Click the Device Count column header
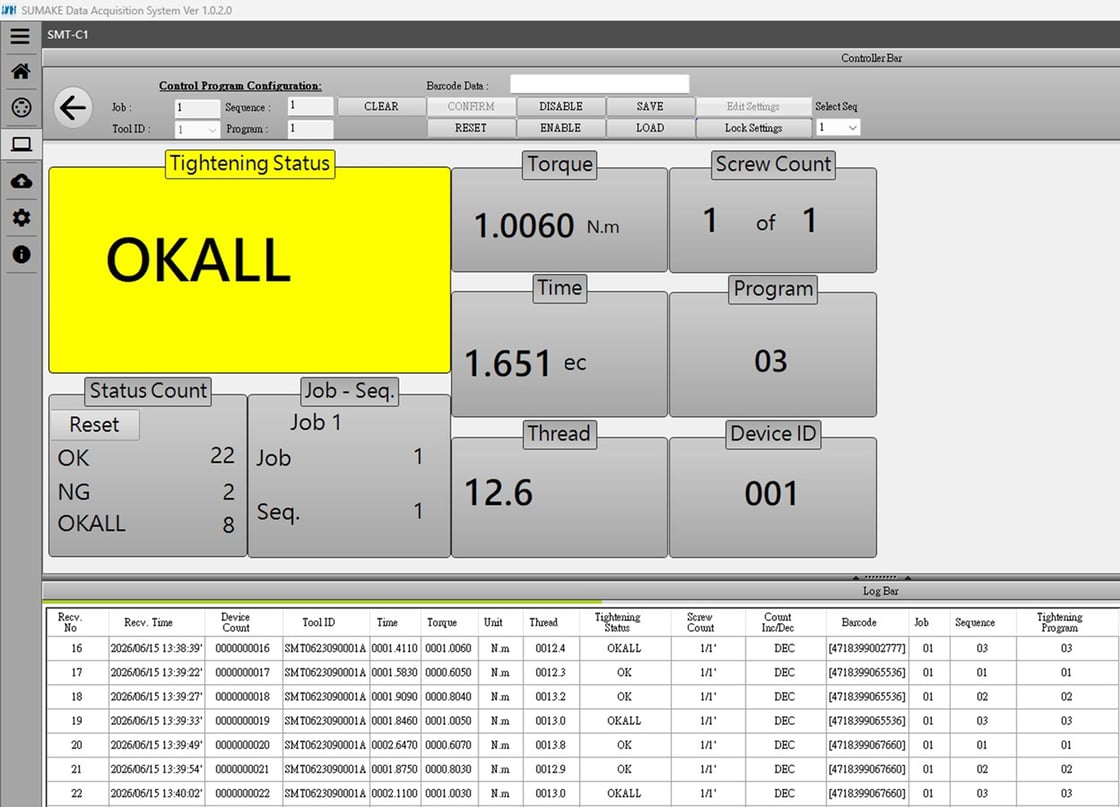The height and width of the screenshot is (807, 1120). point(236,622)
